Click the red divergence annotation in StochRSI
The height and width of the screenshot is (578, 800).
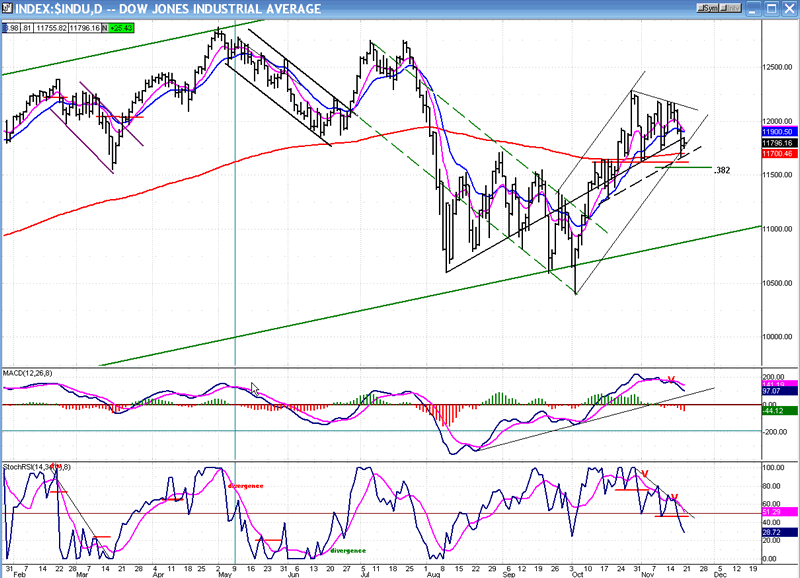pyautogui.click(x=245, y=484)
